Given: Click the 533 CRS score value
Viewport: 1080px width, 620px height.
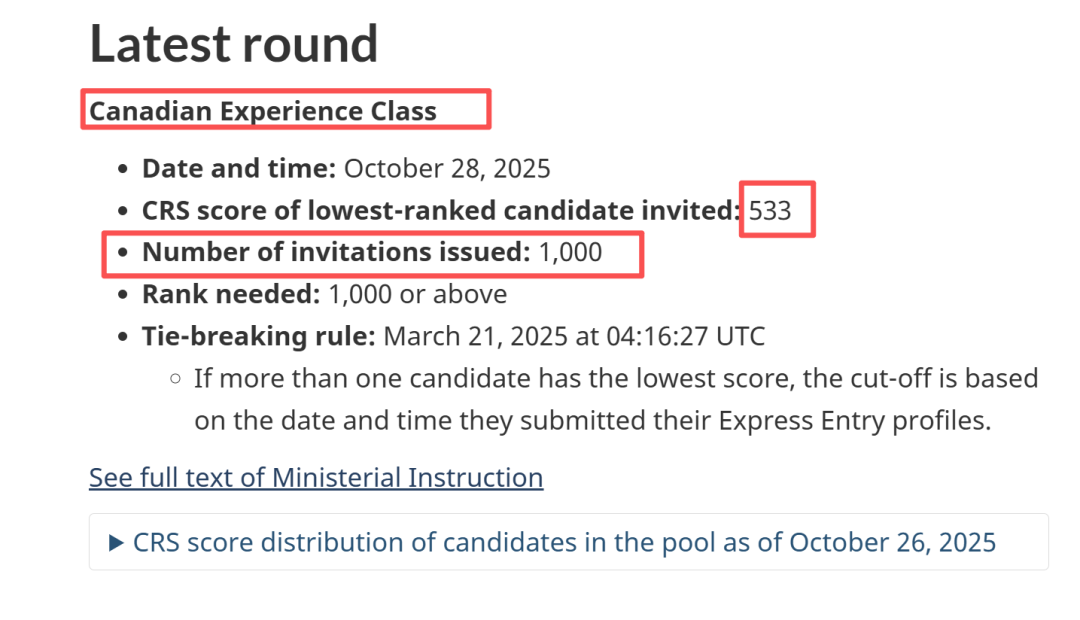Looking at the screenshot, I should 770,211.
